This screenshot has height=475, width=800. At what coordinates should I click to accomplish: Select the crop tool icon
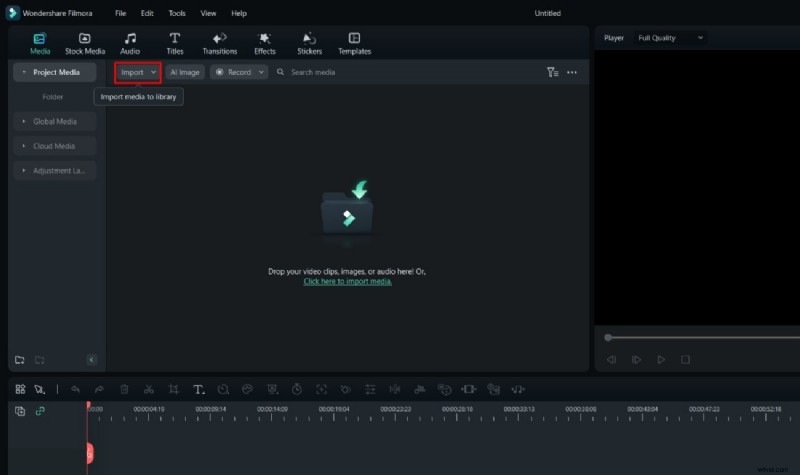tap(173, 389)
